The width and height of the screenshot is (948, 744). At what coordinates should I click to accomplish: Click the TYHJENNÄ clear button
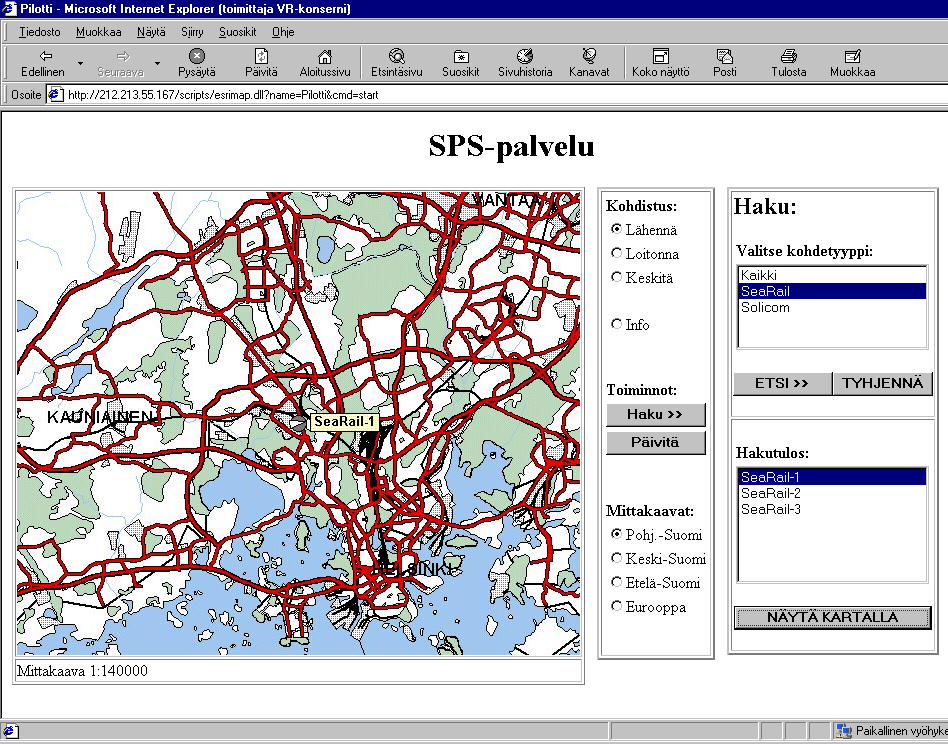pyautogui.click(x=882, y=383)
